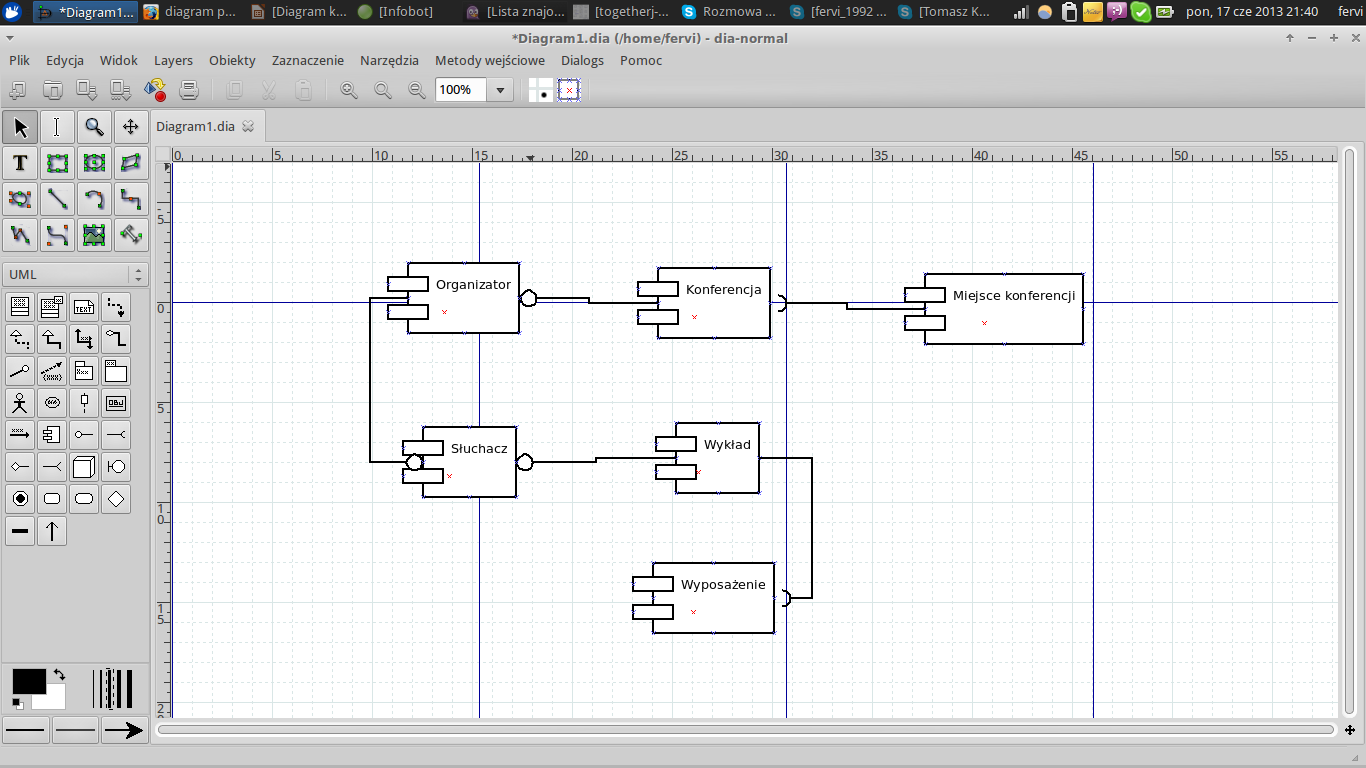Select the UML Component shape
This screenshot has height=768, width=1366.
(x=52, y=435)
